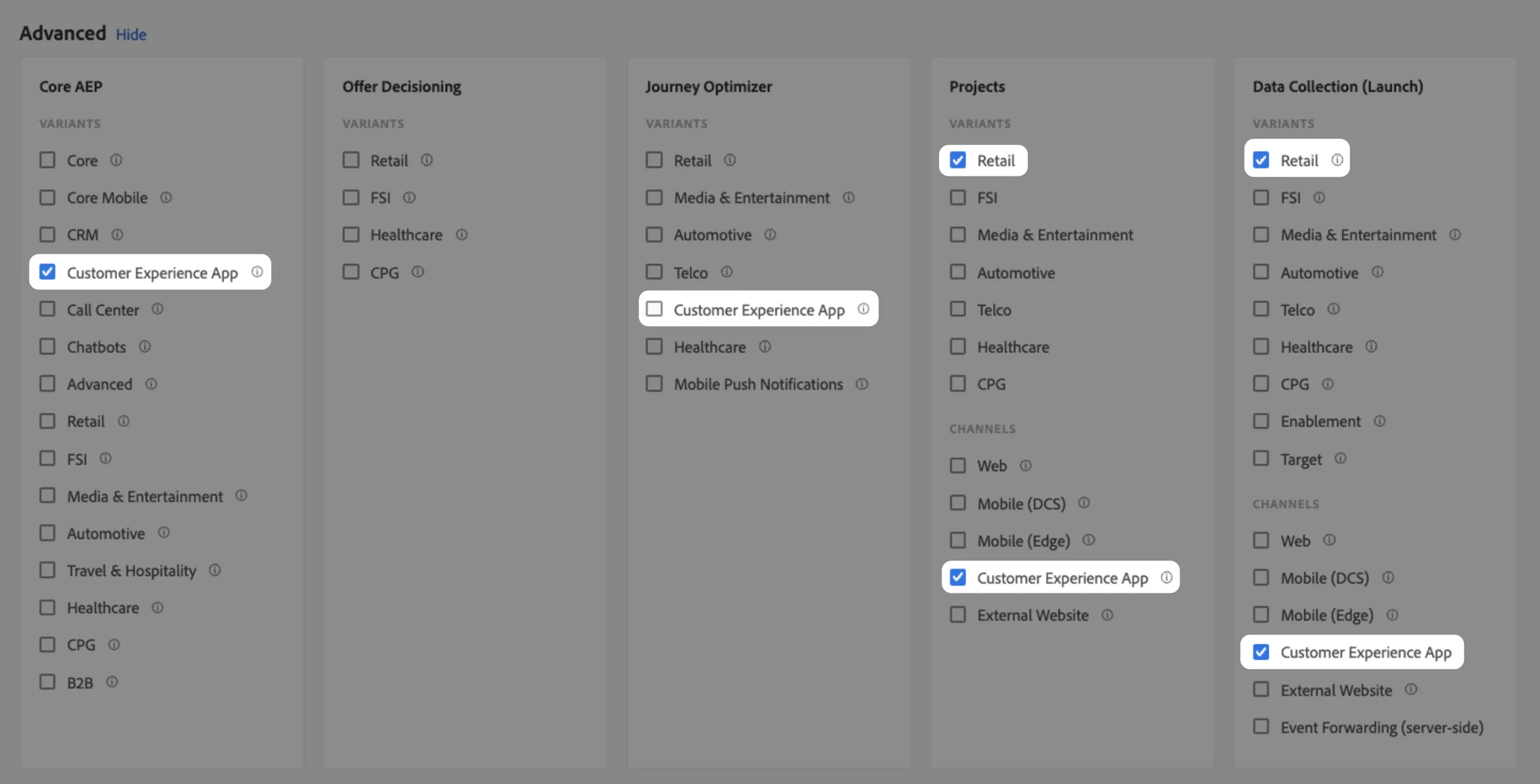
Task: Click info icon next to B2B
Action: click(x=112, y=682)
